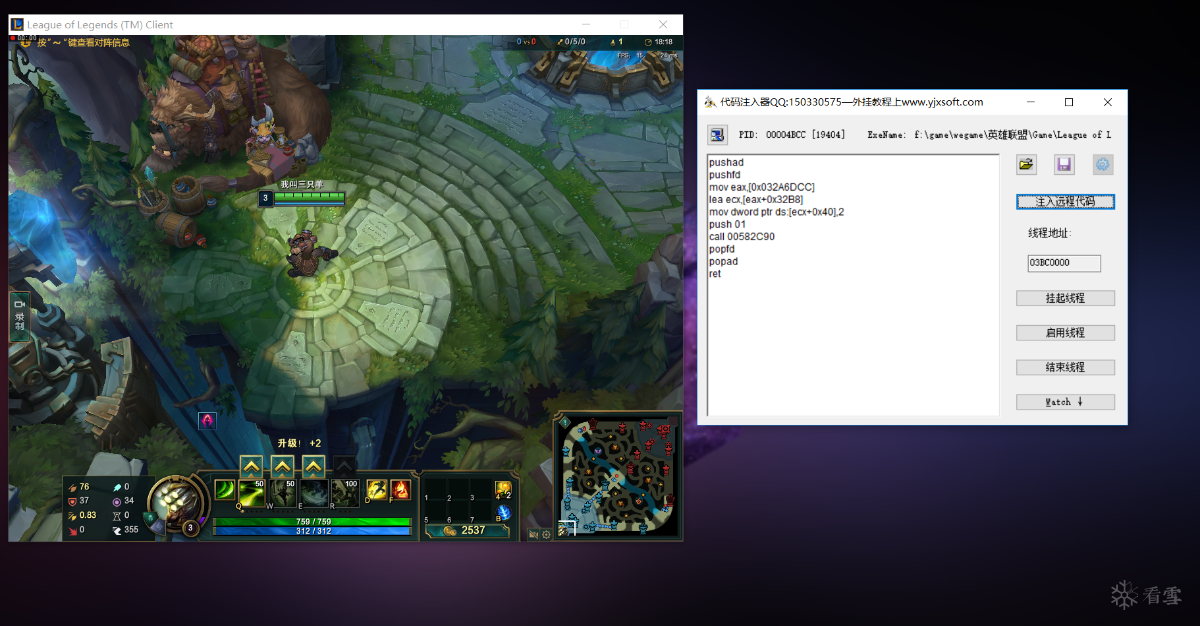Use the F Ignite summoner spell
This screenshot has height=626, width=1200.
point(400,490)
